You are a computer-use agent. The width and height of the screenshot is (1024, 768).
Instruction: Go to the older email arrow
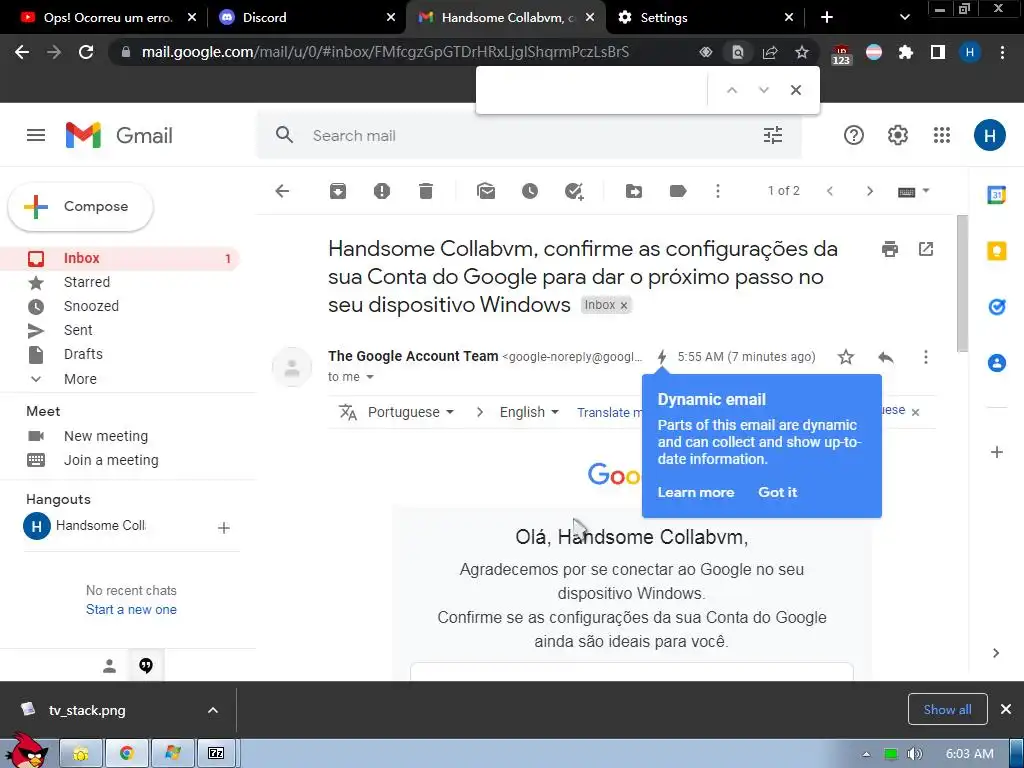pos(869,191)
